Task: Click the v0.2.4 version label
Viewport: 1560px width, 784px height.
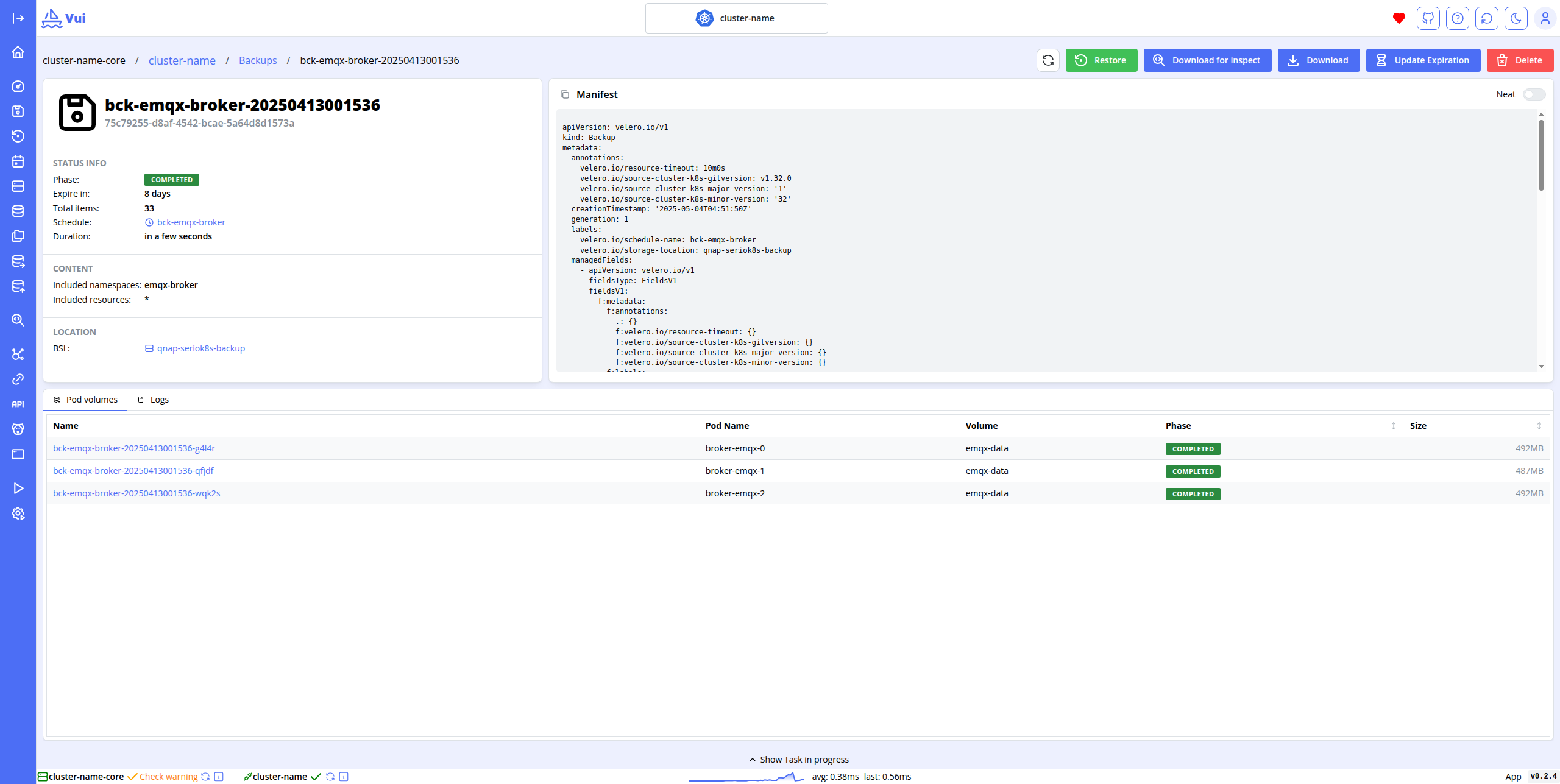Action: pos(1543,776)
